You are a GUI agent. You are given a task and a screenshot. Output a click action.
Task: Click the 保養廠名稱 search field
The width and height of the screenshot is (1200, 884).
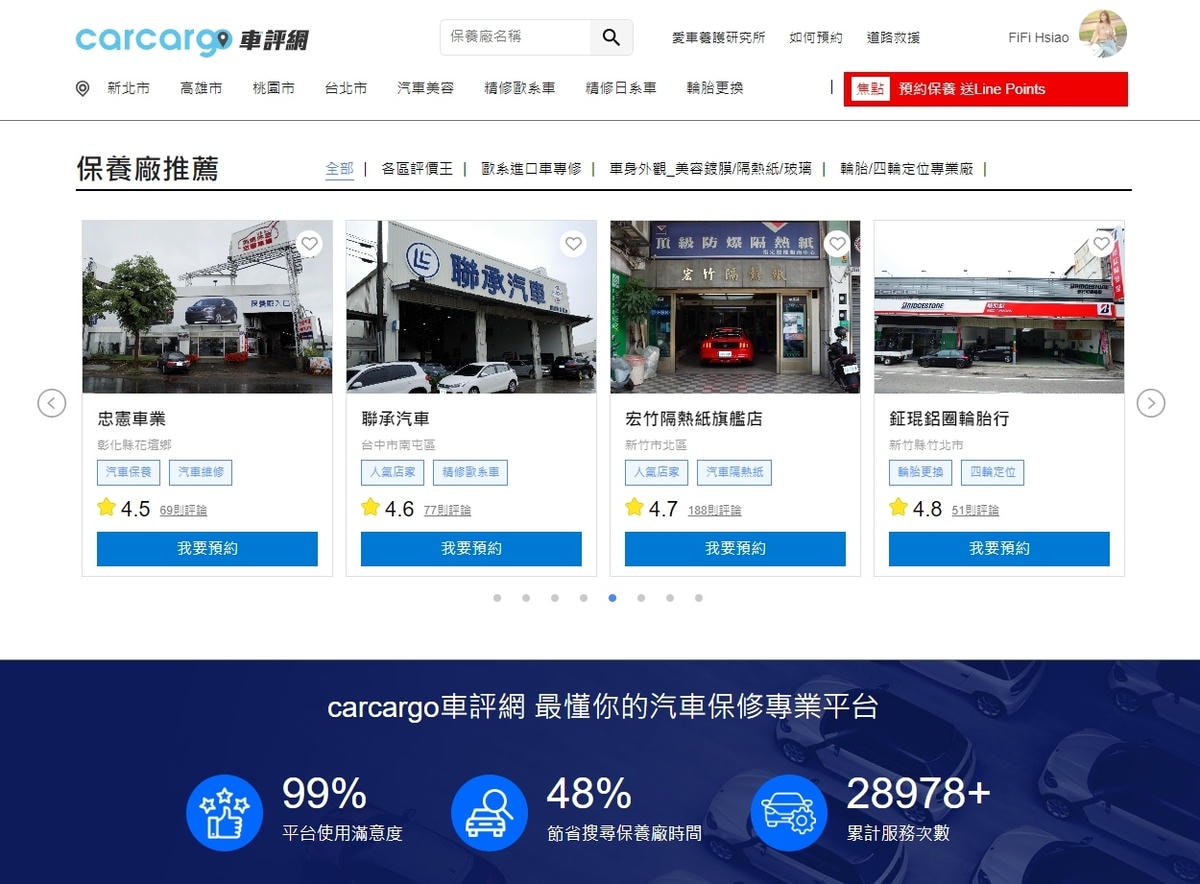point(517,38)
